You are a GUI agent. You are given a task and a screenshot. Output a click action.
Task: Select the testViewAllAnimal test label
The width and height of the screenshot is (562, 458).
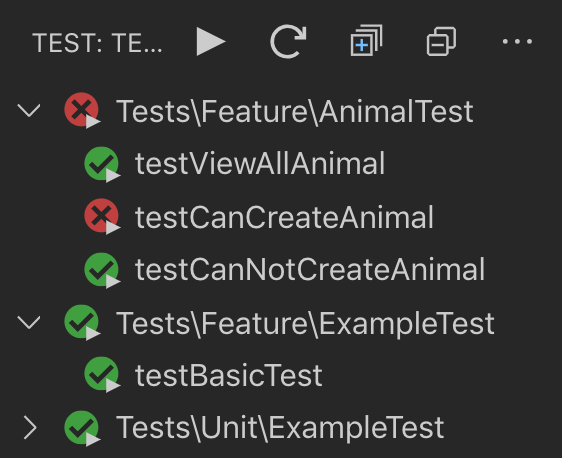(x=260, y=163)
